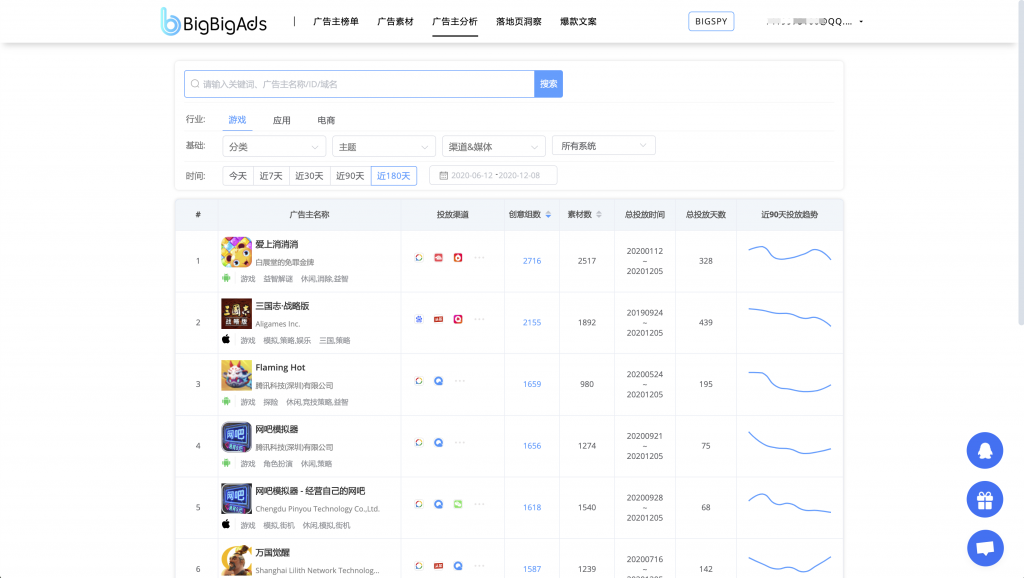Go to 广告主榜单 in navigation

pos(336,22)
